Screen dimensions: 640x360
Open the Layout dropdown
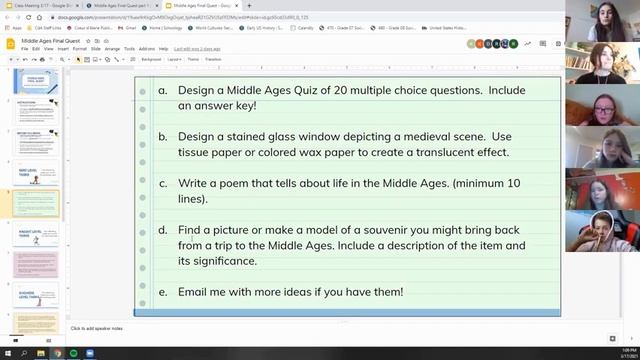pos(174,60)
